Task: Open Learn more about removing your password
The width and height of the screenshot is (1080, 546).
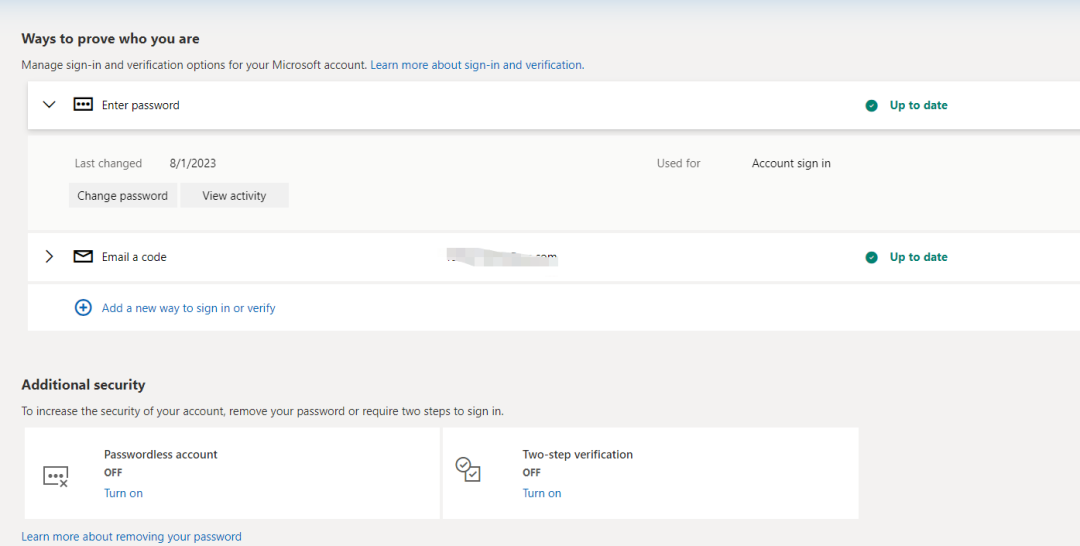Action: (x=131, y=537)
